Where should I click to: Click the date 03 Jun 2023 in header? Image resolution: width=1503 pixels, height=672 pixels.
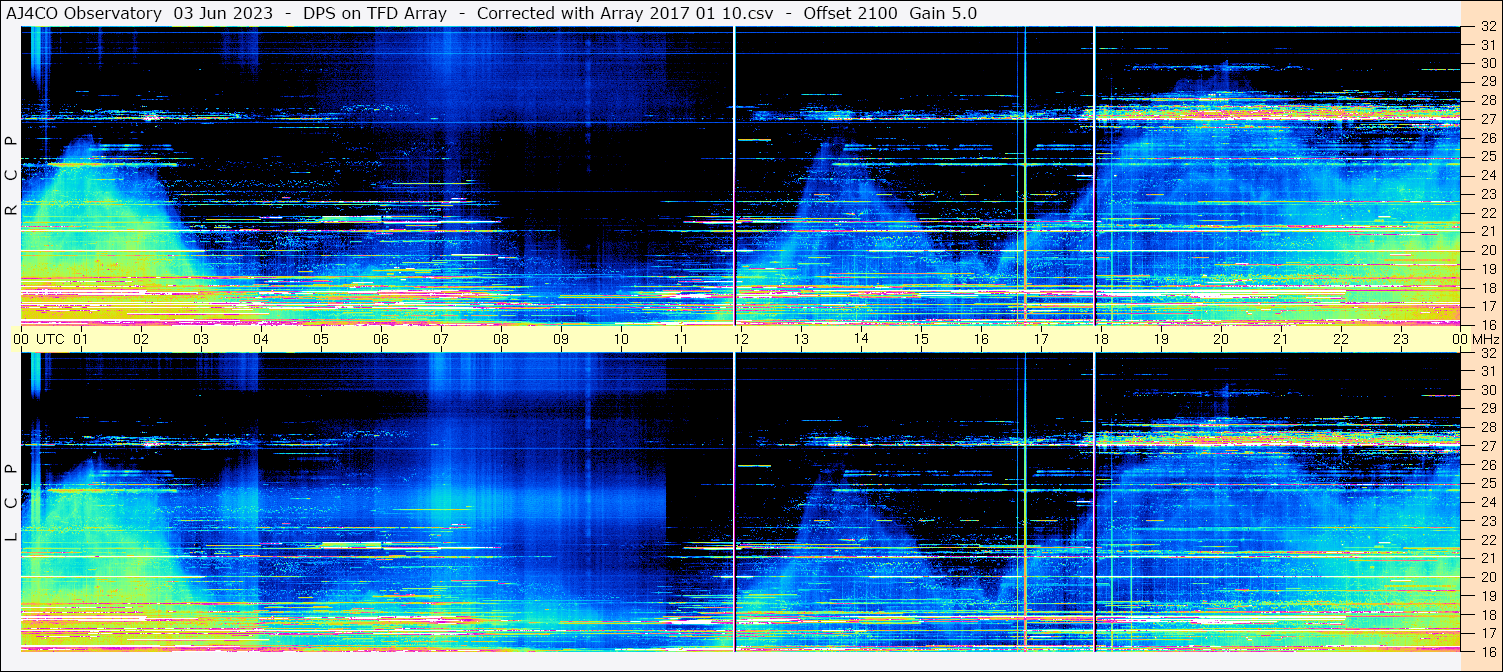[x=223, y=13]
